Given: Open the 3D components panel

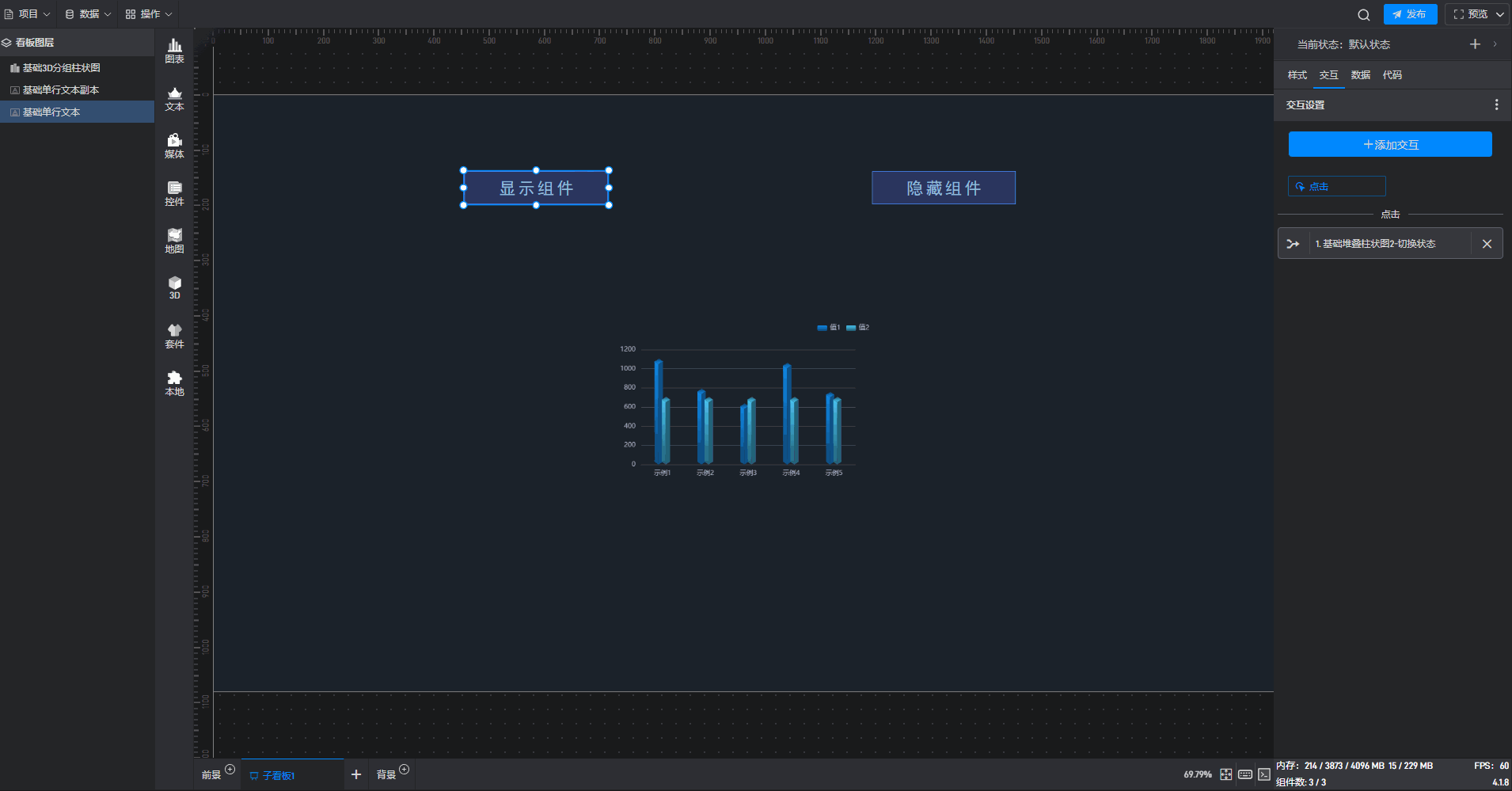Looking at the screenshot, I should (174, 287).
